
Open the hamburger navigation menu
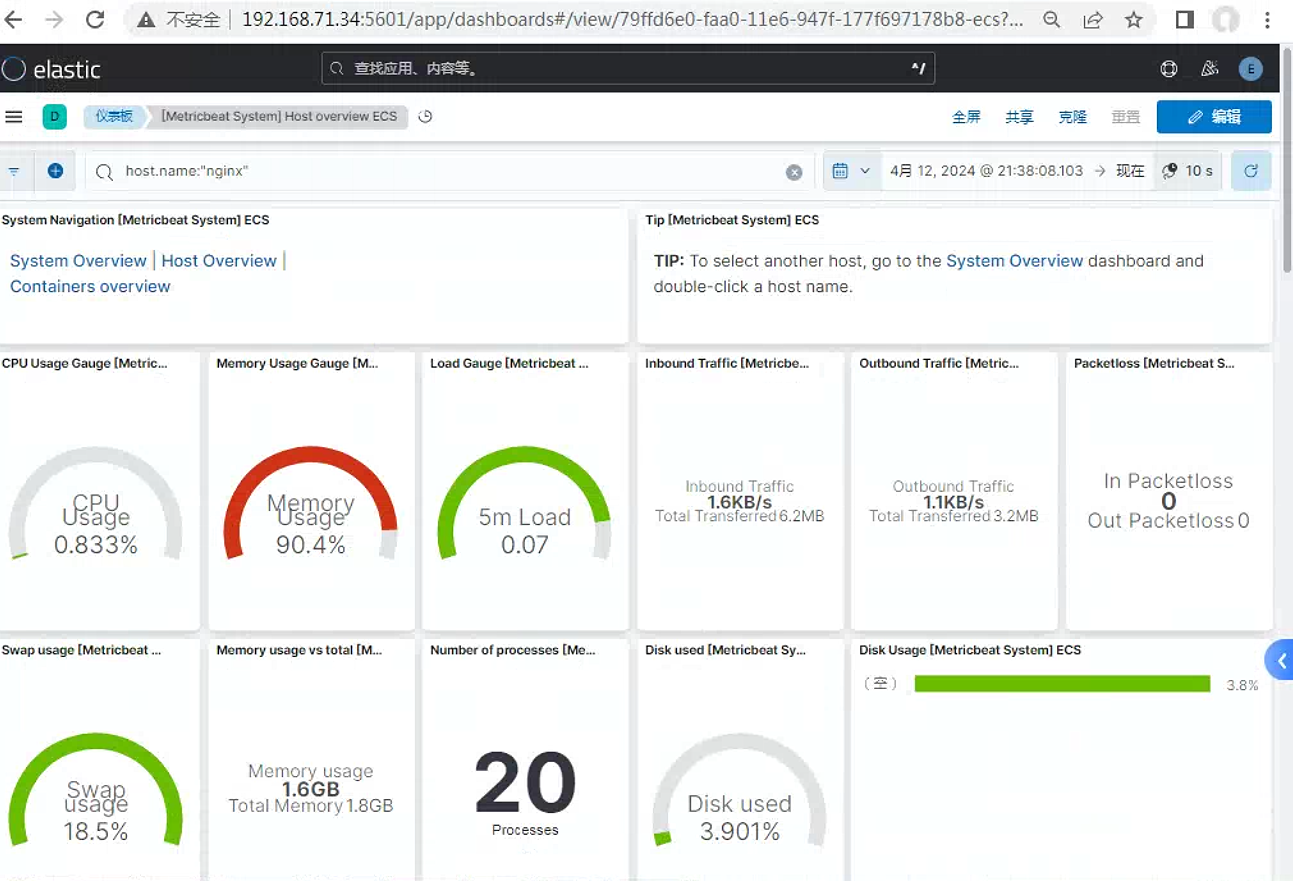click(x=14, y=117)
